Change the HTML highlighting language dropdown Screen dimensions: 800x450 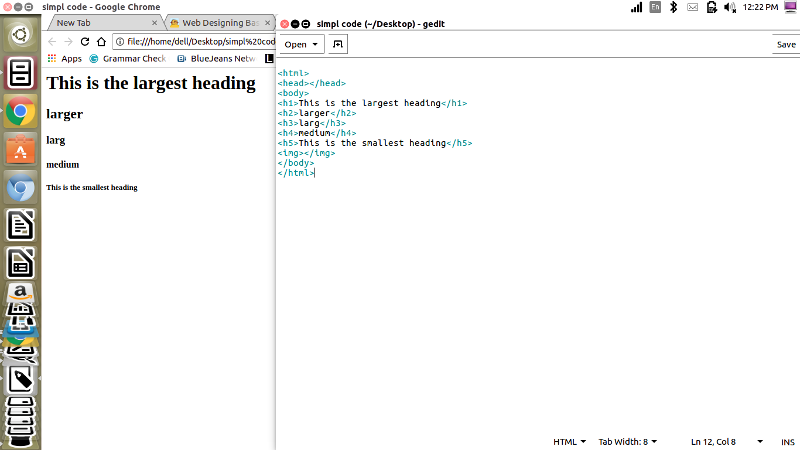[569, 442]
